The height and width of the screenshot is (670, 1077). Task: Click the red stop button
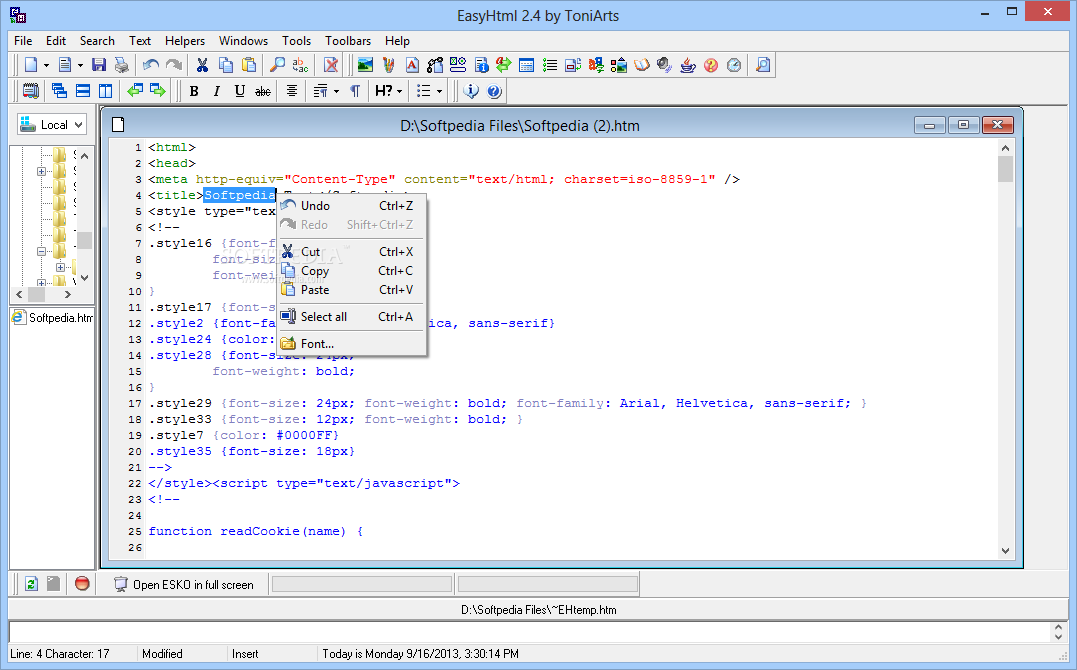(82, 584)
